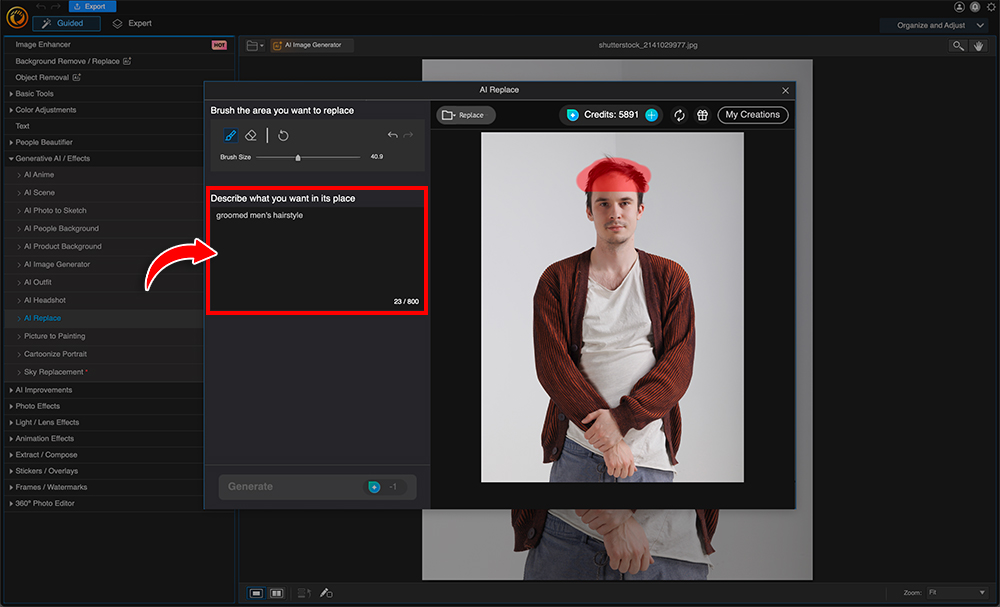
Task: Open AI People Background
Action: pyautogui.click(x=104, y=228)
